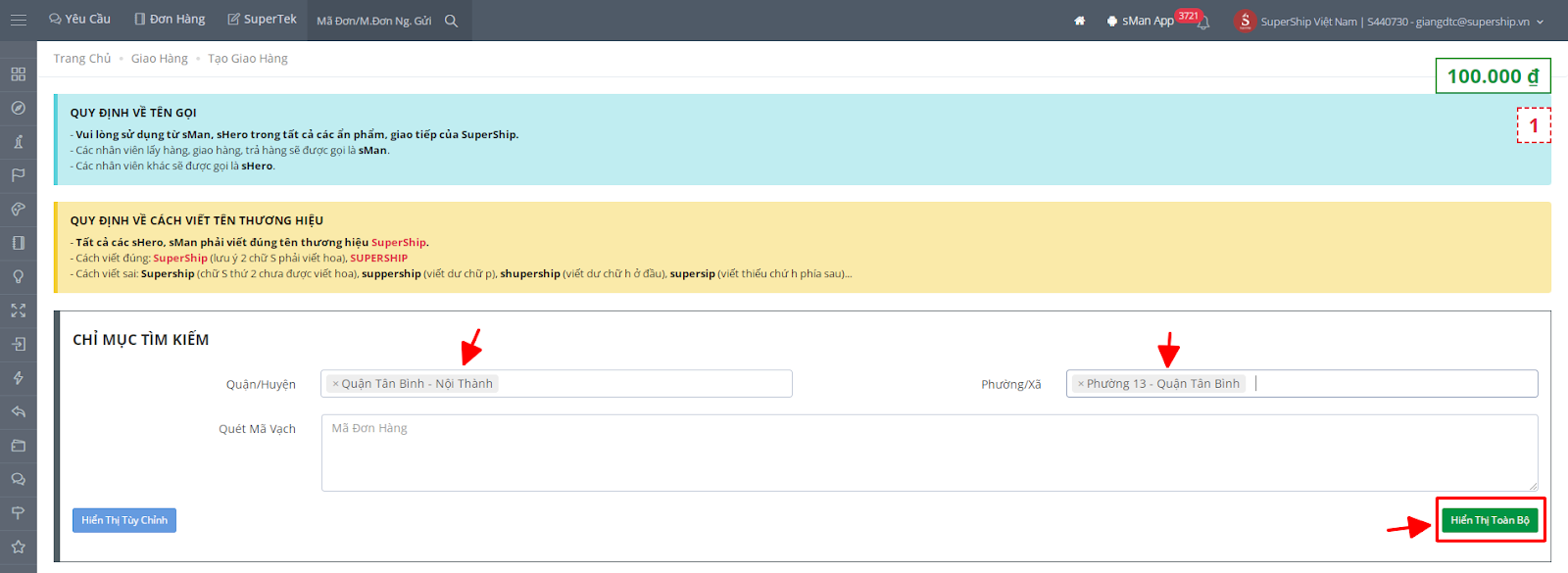Open notifications bell with 3721 badge
The image size is (1568, 573).
1203,23
